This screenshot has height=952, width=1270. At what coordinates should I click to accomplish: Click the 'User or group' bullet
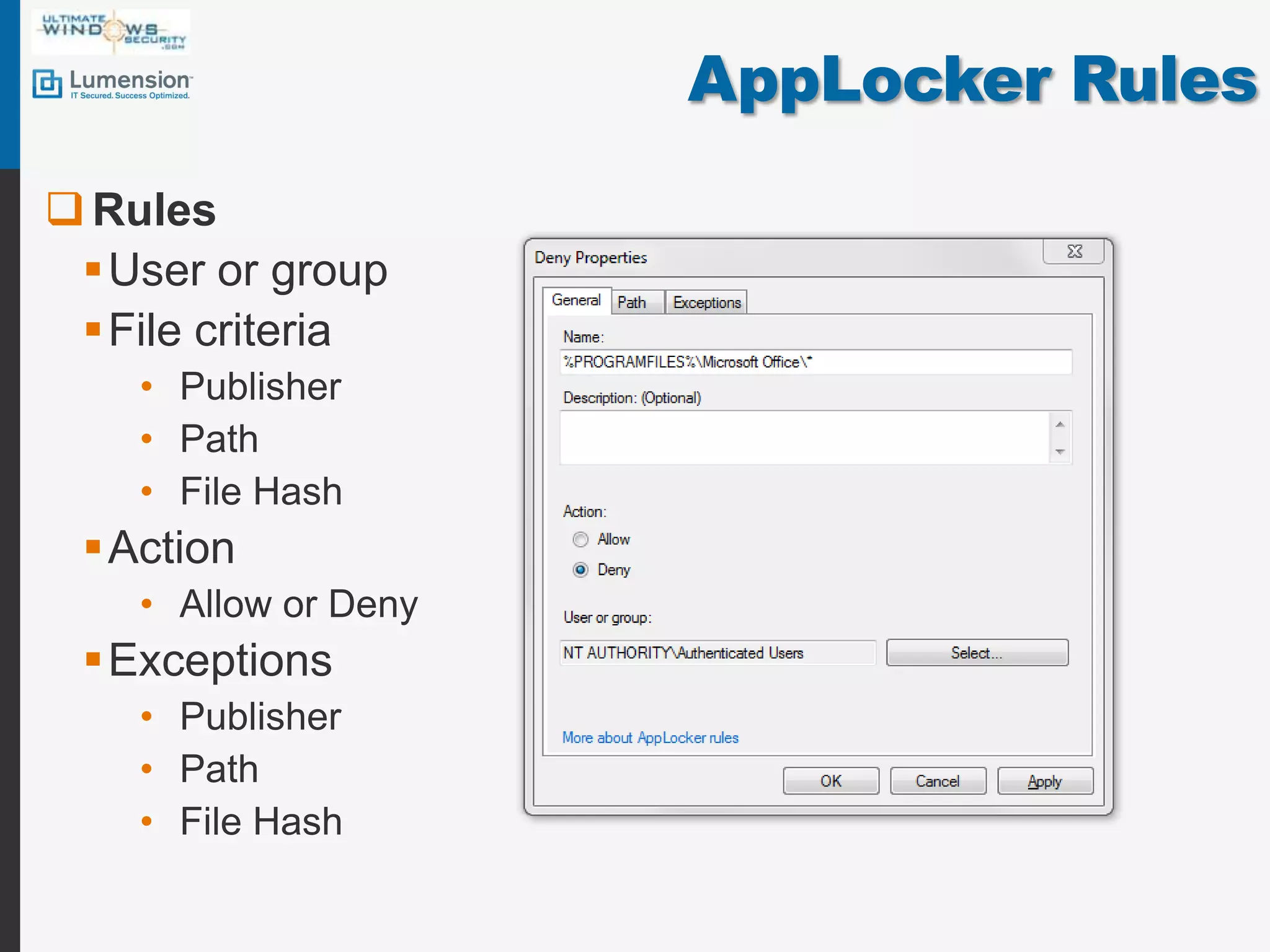point(248,271)
